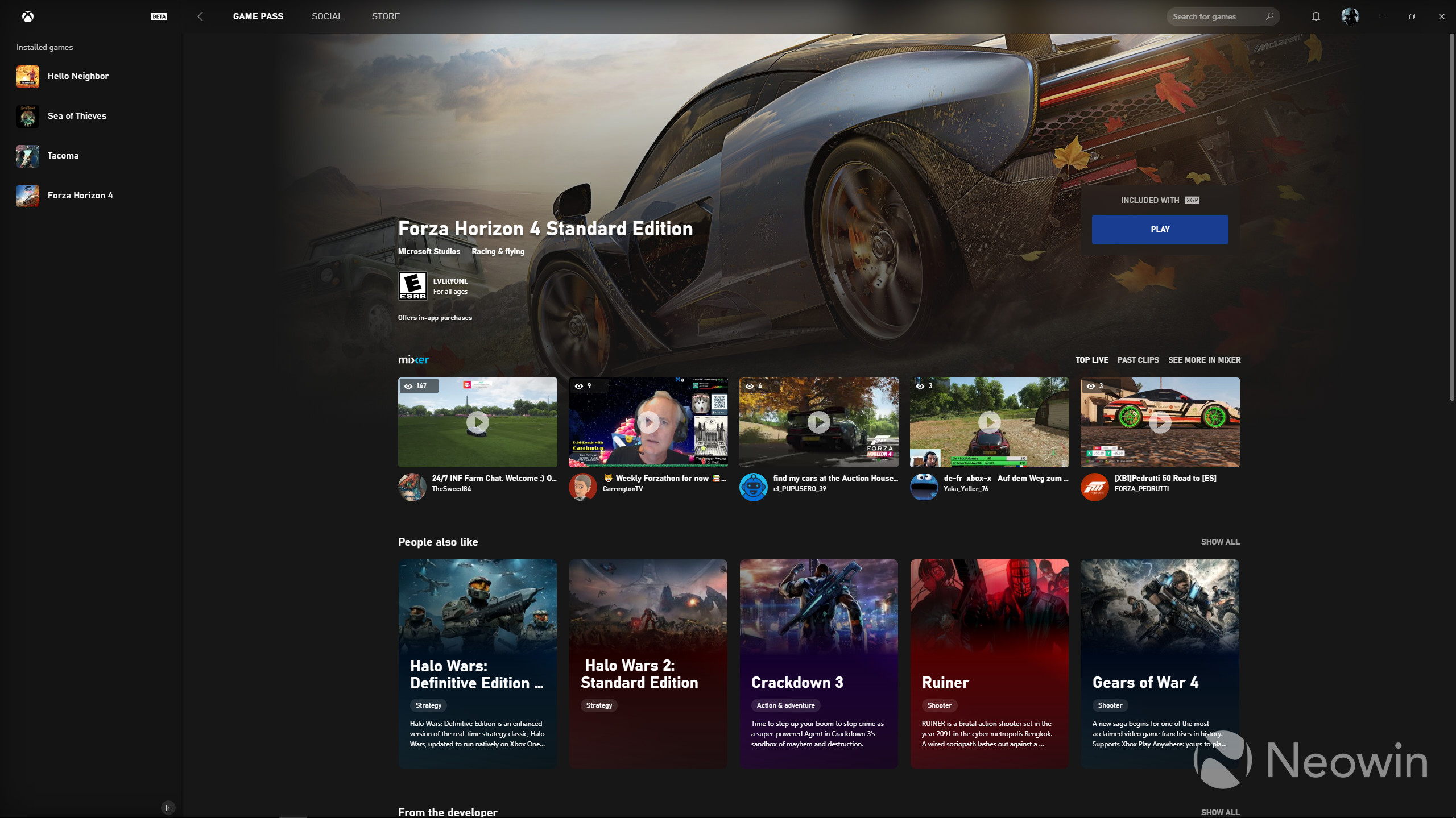Select the Tacoma installed game icon
The height and width of the screenshot is (818, 1456).
(x=27, y=155)
